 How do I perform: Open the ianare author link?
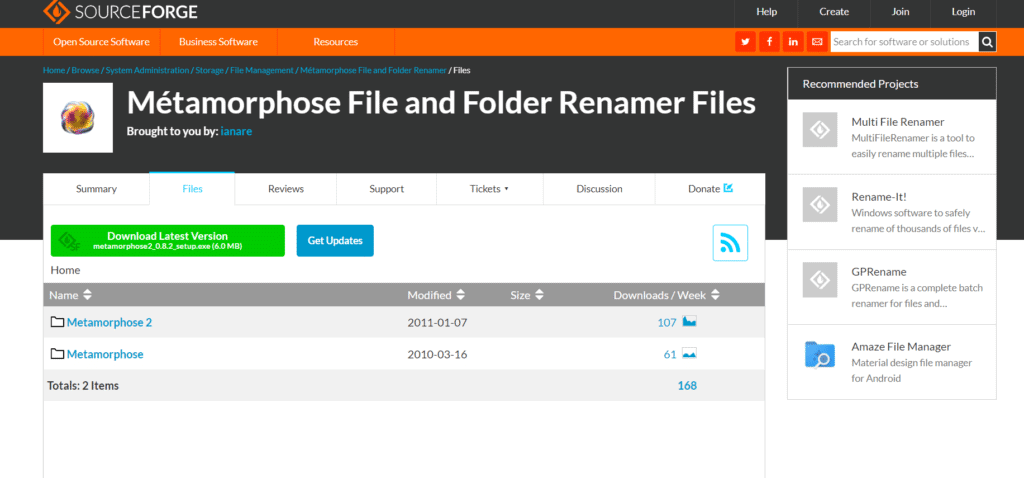[236, 131]
